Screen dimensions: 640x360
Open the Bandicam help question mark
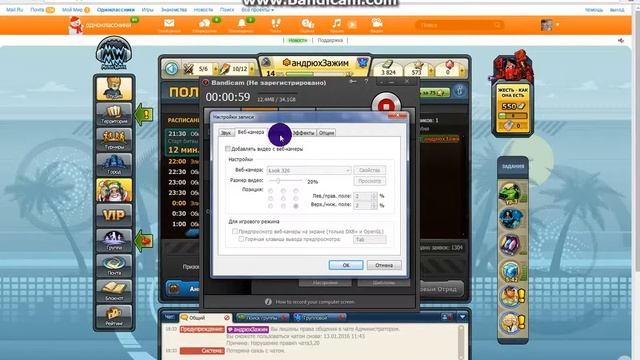click(366, 82)
